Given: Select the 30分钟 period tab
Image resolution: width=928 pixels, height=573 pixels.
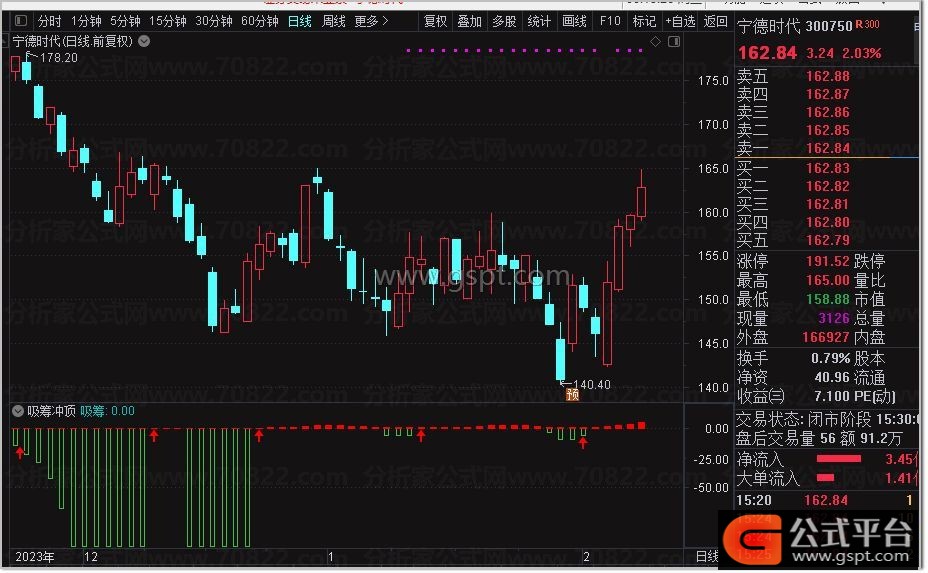Looking at the screenshot, I should click(214, 21).
